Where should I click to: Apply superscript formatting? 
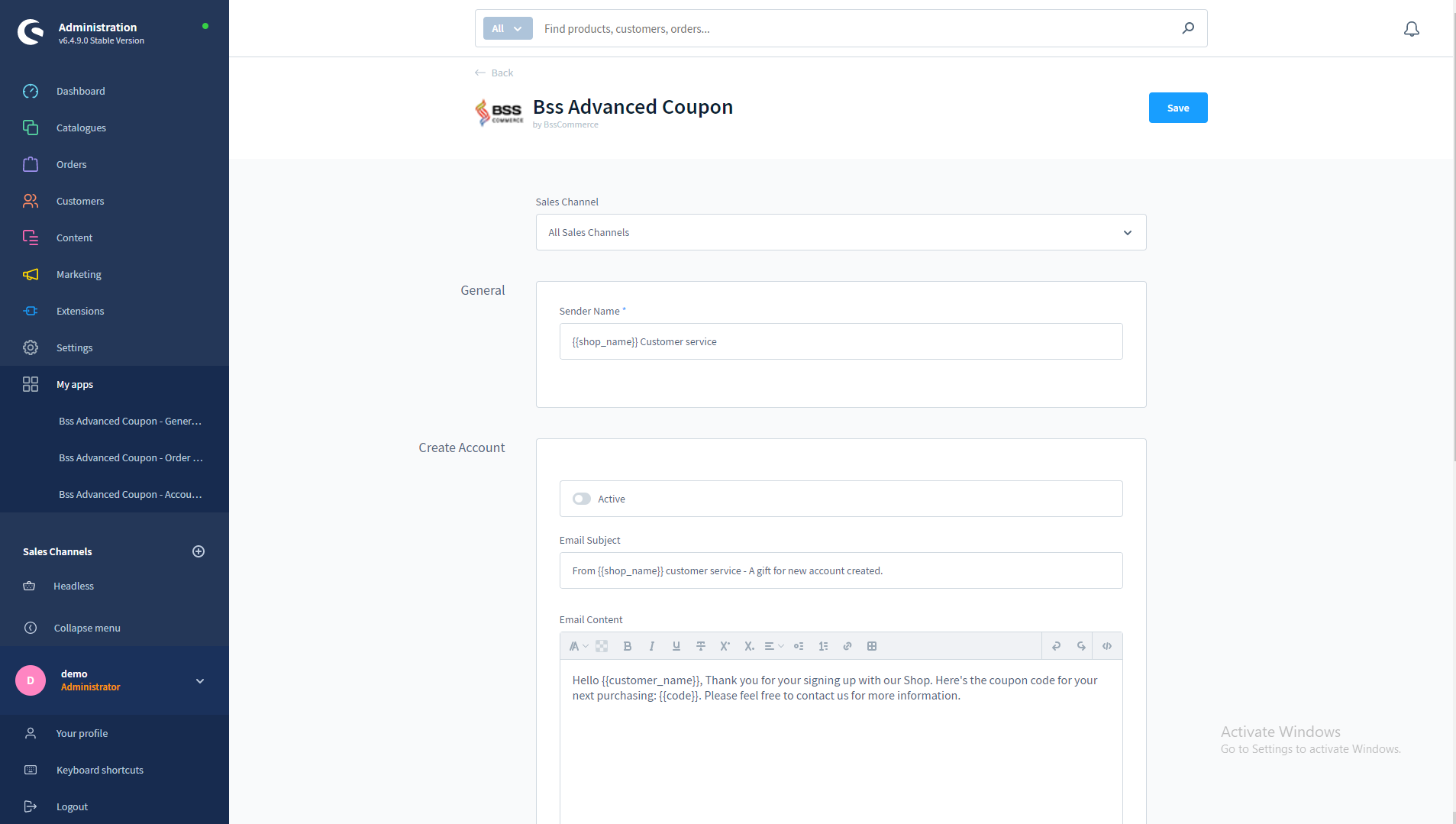(725, 646)
